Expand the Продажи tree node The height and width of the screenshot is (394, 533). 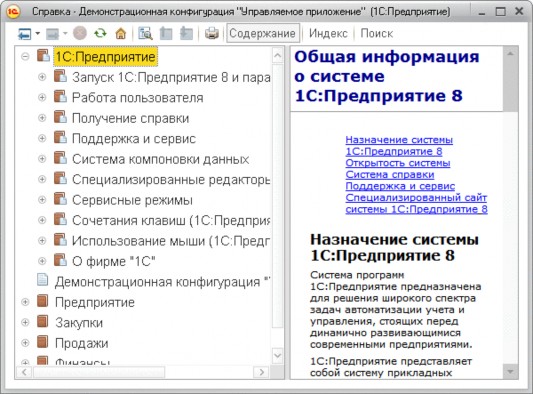[25, 343]
